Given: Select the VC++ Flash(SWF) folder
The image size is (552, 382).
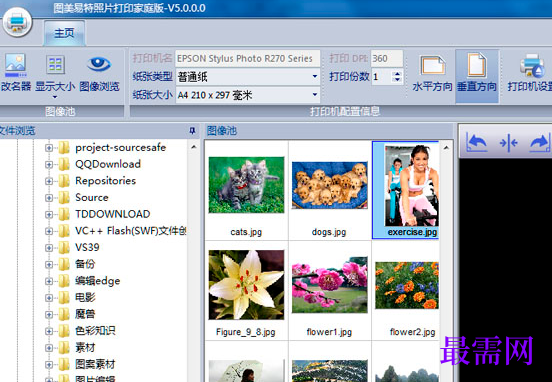Looking at the screenshot, I should click(130, 231).
